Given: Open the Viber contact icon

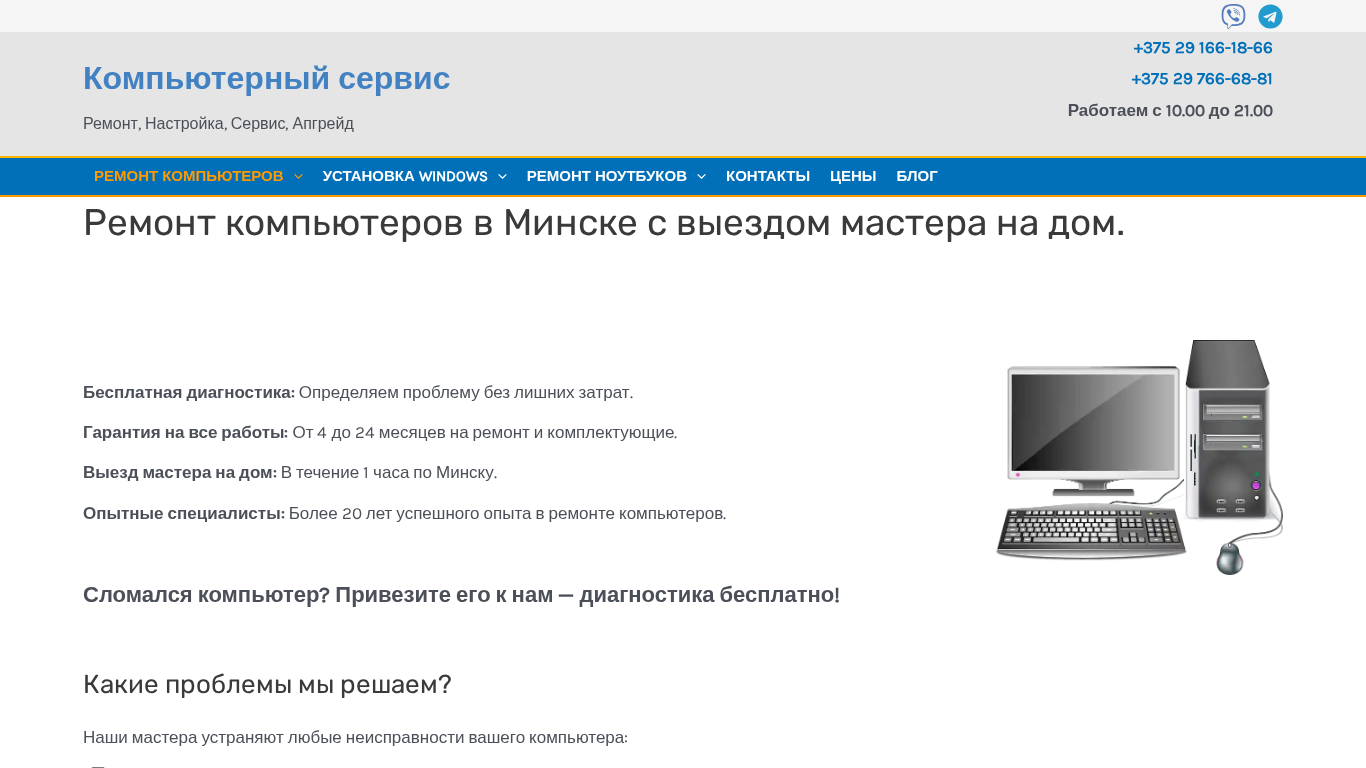Looking at the screenshot, I should tap(1233, 16).
